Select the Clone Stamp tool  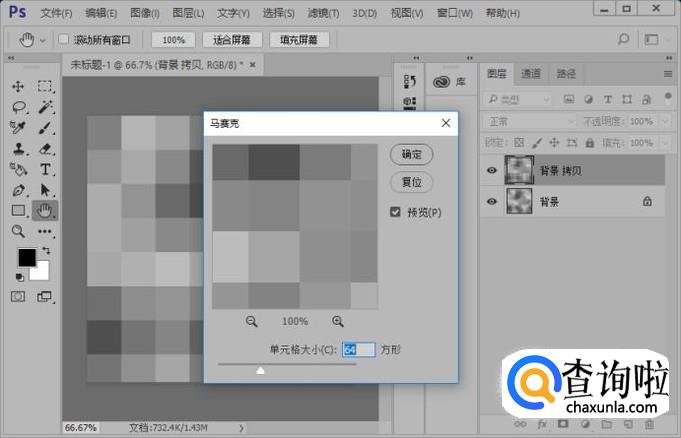coord(19,149)
